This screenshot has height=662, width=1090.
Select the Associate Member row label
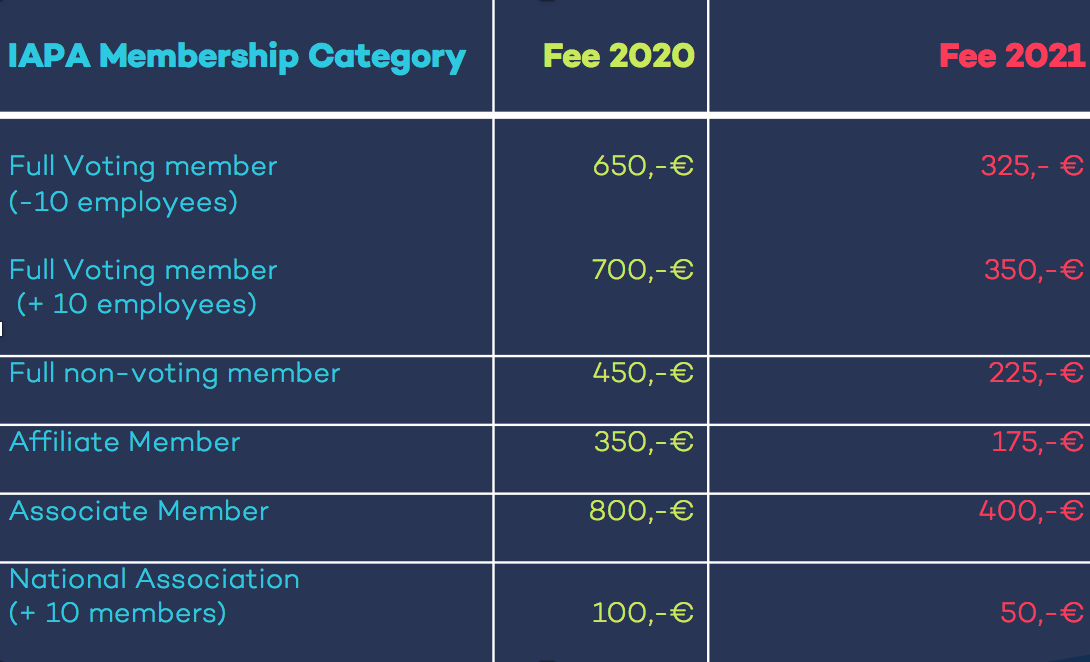click(139, 511)
